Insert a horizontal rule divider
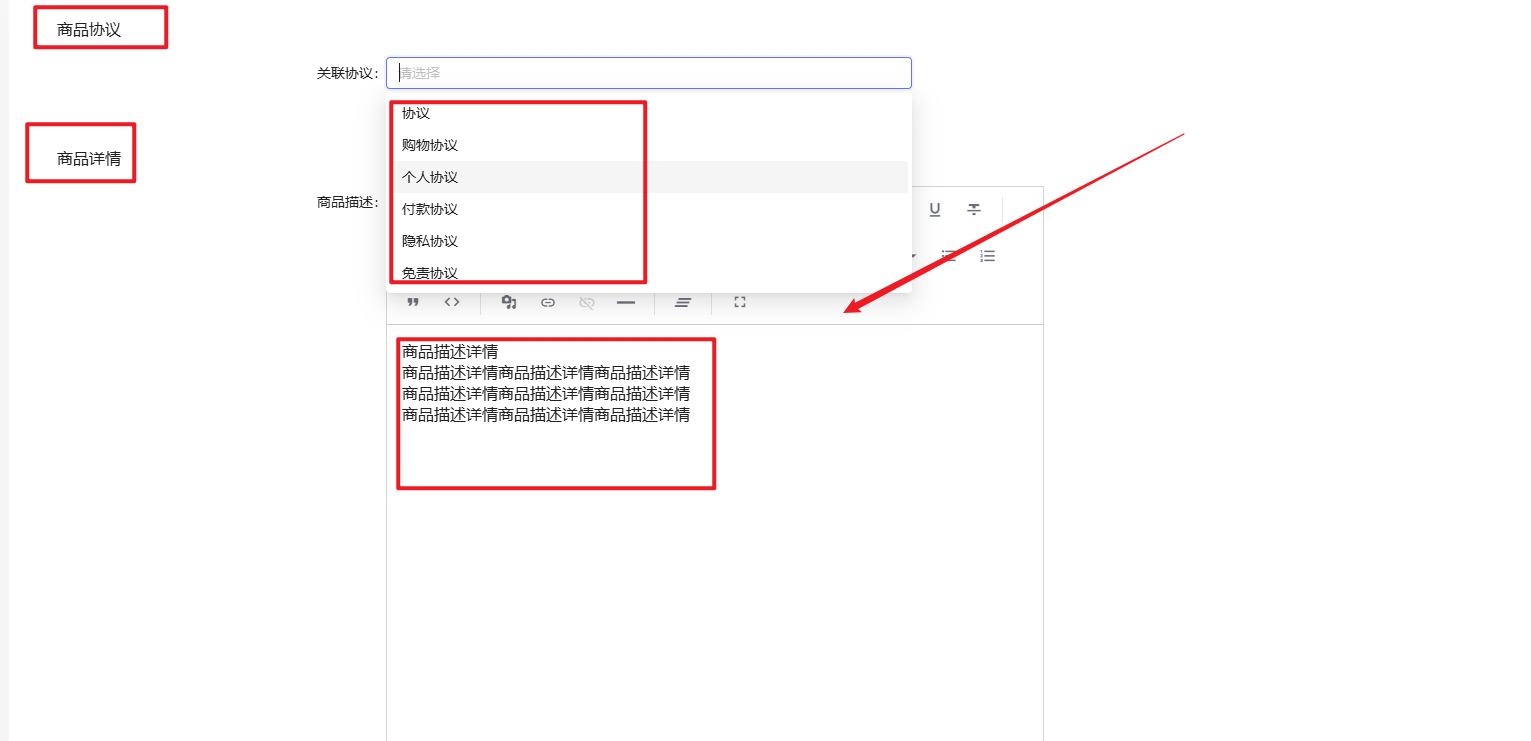The width and height of the screenshot is (1531, 741). (626, 302)
